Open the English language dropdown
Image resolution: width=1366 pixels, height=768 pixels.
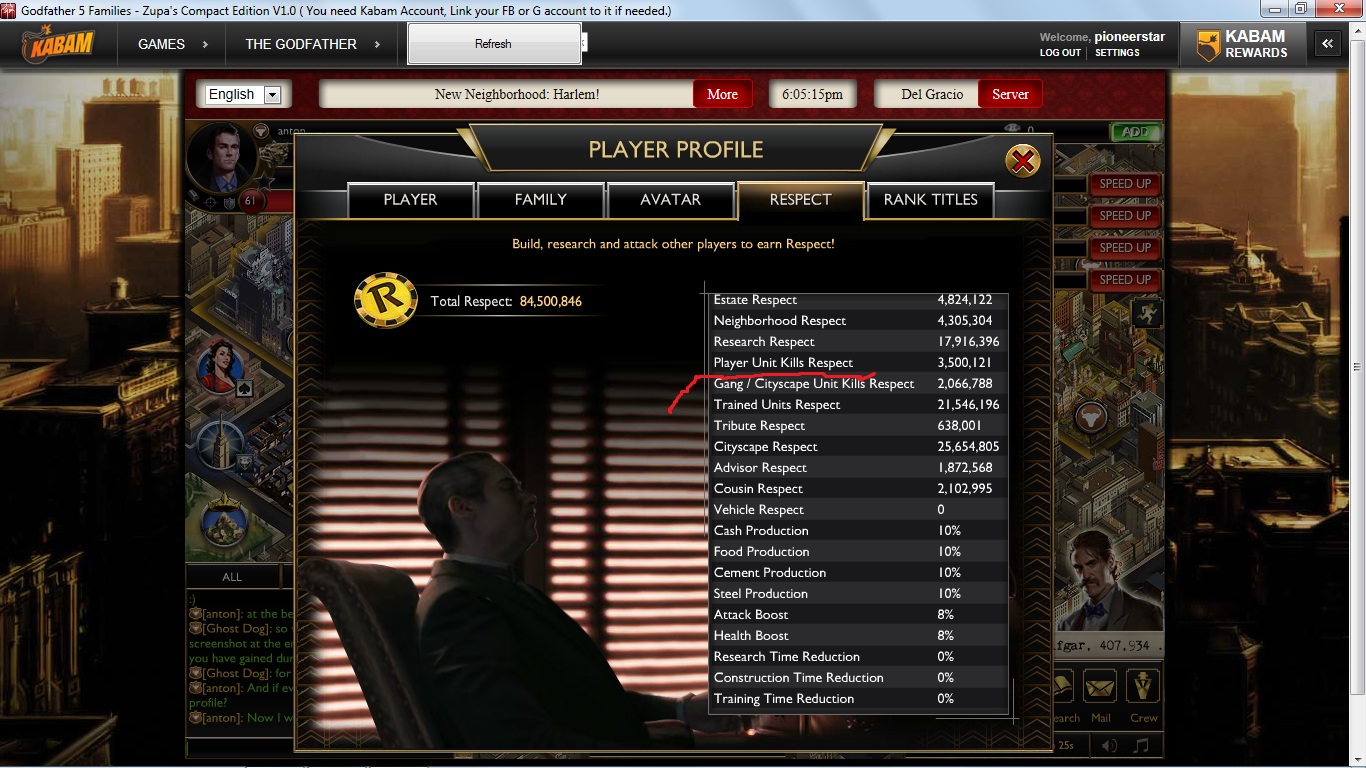(x=243, y=94)
